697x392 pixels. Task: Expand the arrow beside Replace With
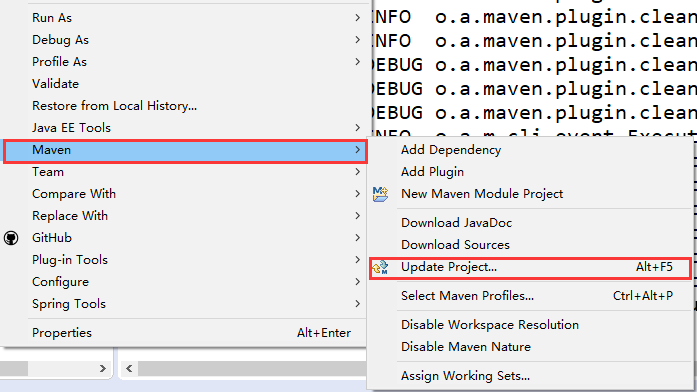click(357, 216)
